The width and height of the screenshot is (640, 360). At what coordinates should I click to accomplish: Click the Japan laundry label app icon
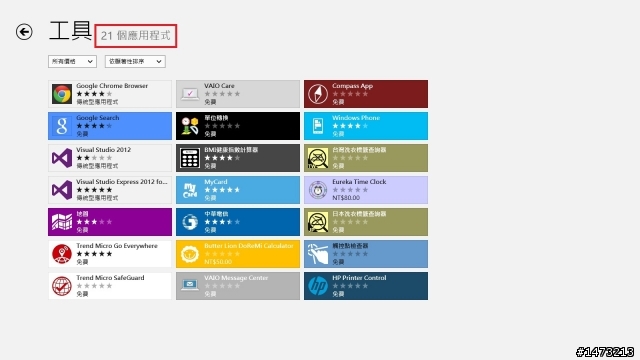[318, 222]
